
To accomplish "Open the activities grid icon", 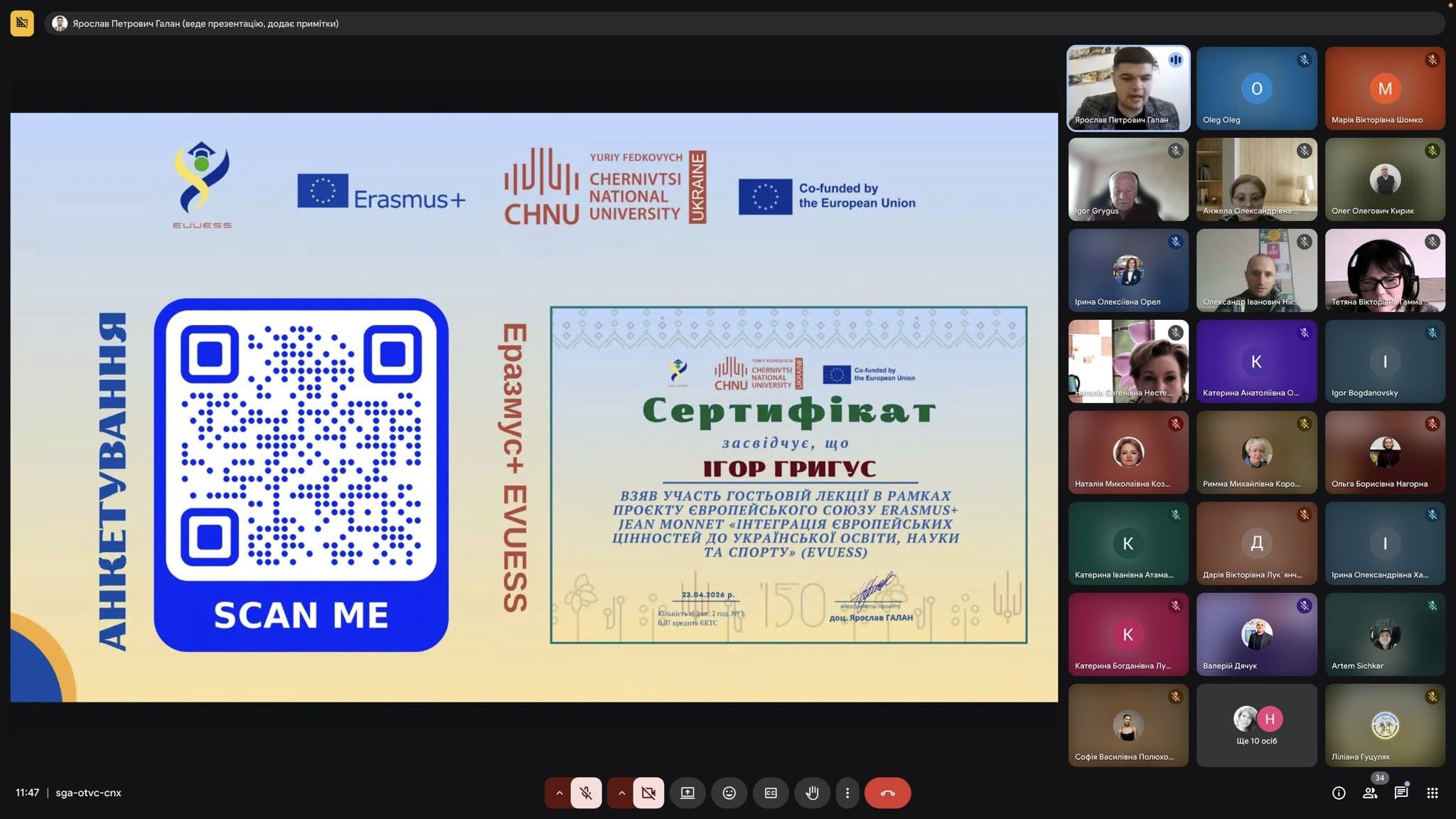I will 1433,793.
